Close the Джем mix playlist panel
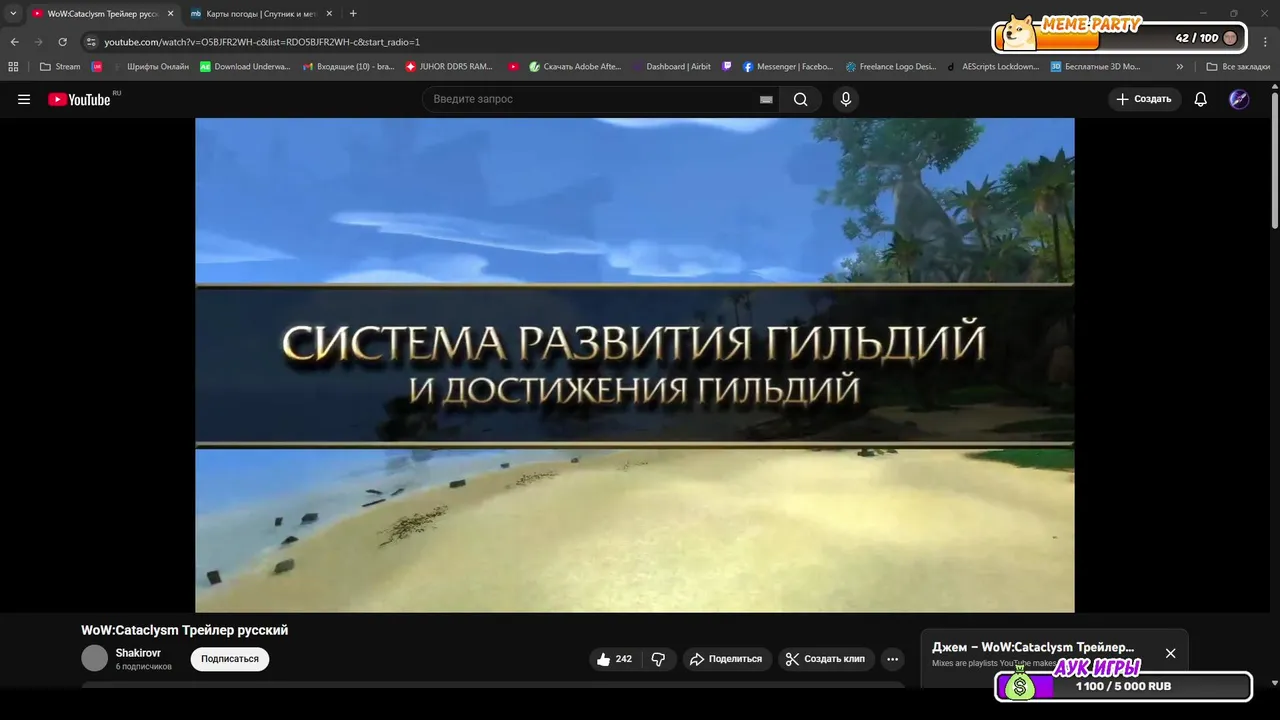1280x720 pixels. 1170,653
